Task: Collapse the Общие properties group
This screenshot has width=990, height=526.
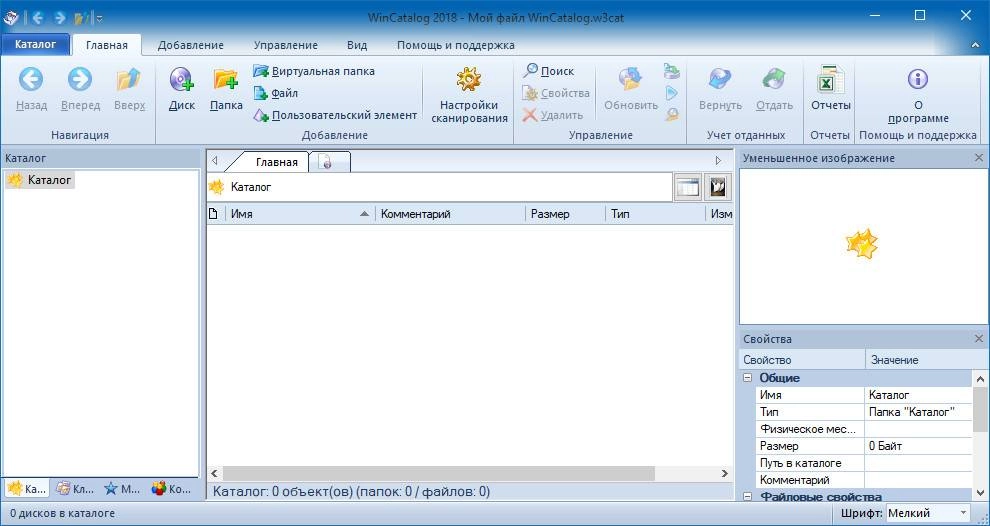Action: tap(748, 378)
